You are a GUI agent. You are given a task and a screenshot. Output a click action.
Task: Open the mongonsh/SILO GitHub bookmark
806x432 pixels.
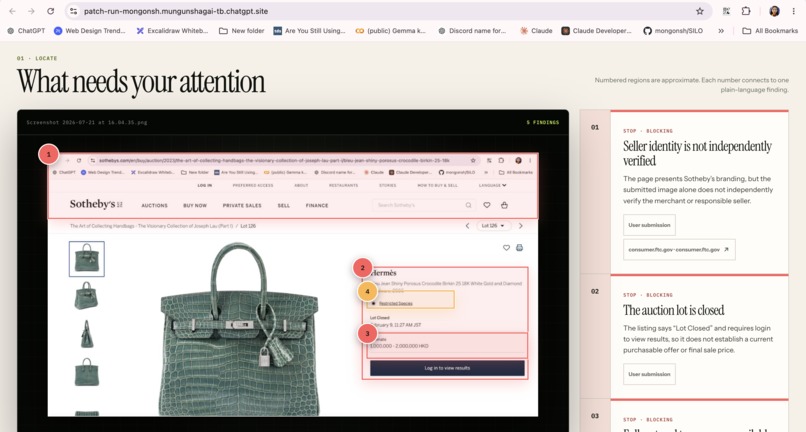[x=673, y=31]
